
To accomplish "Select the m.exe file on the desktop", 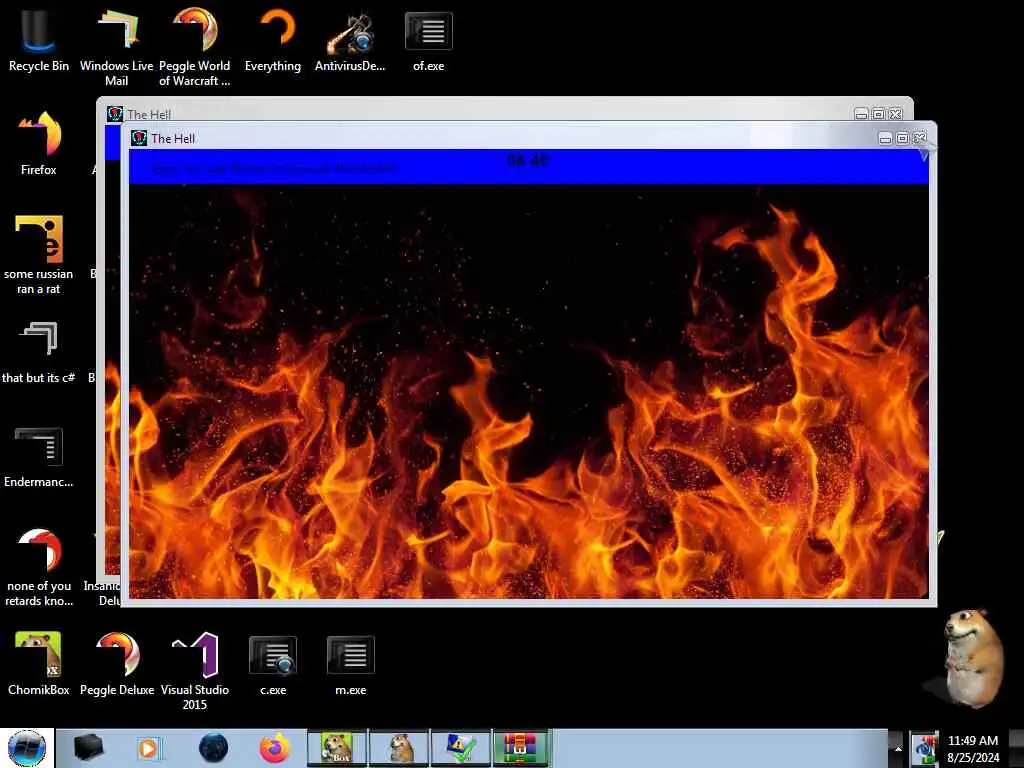I will pyautogui.click(x=351, y=663).
